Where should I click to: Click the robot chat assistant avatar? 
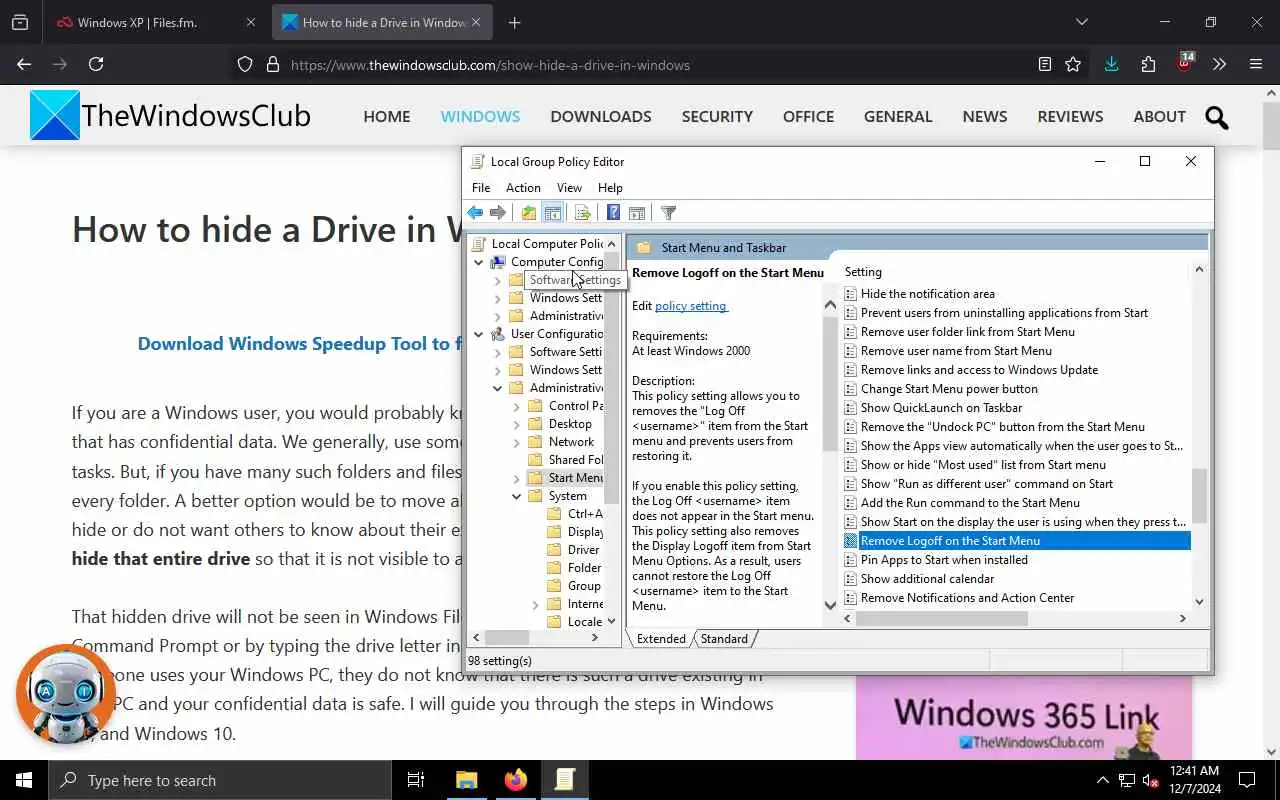point(65,693)
